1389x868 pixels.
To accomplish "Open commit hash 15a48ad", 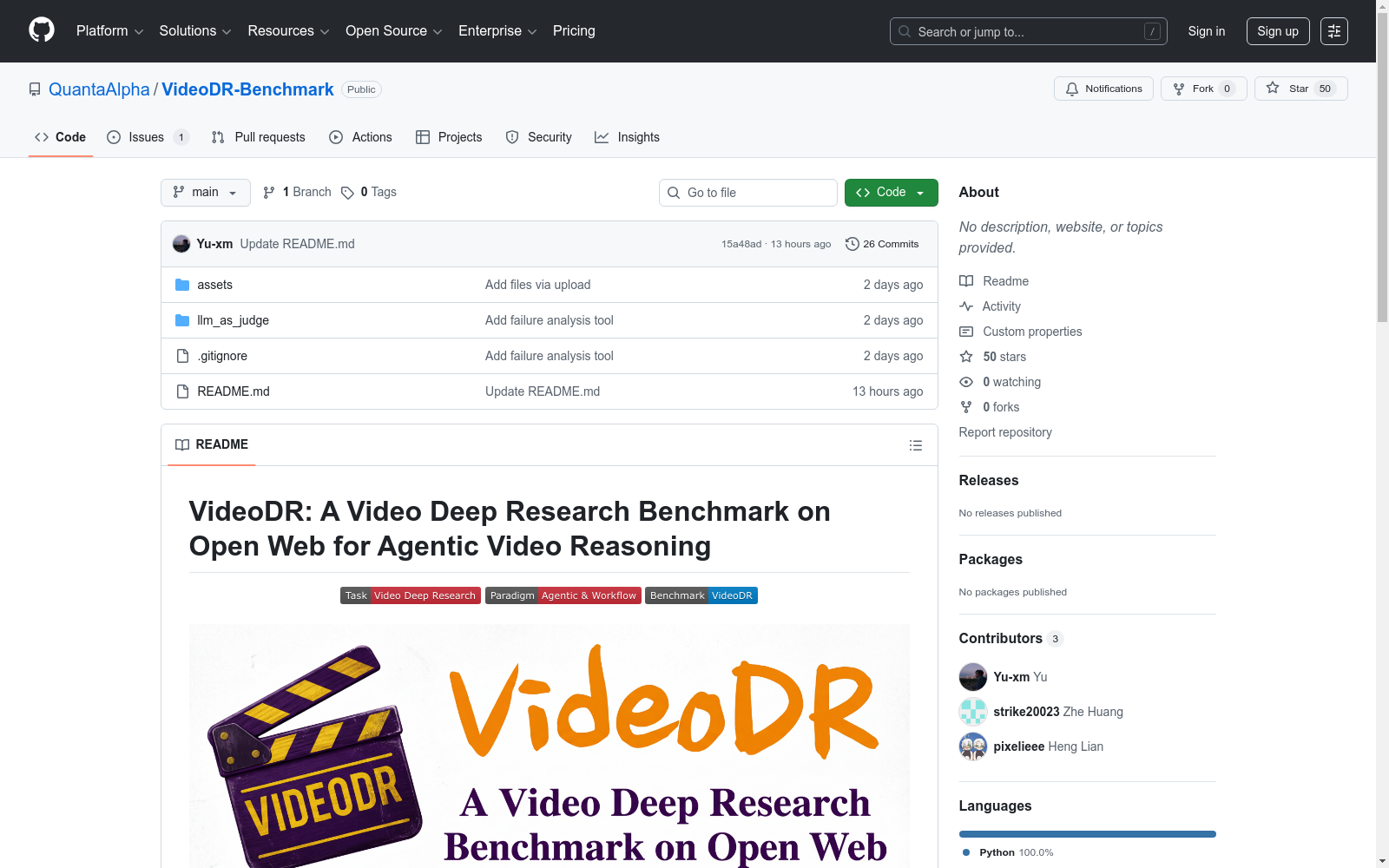I will coord(741,244).
